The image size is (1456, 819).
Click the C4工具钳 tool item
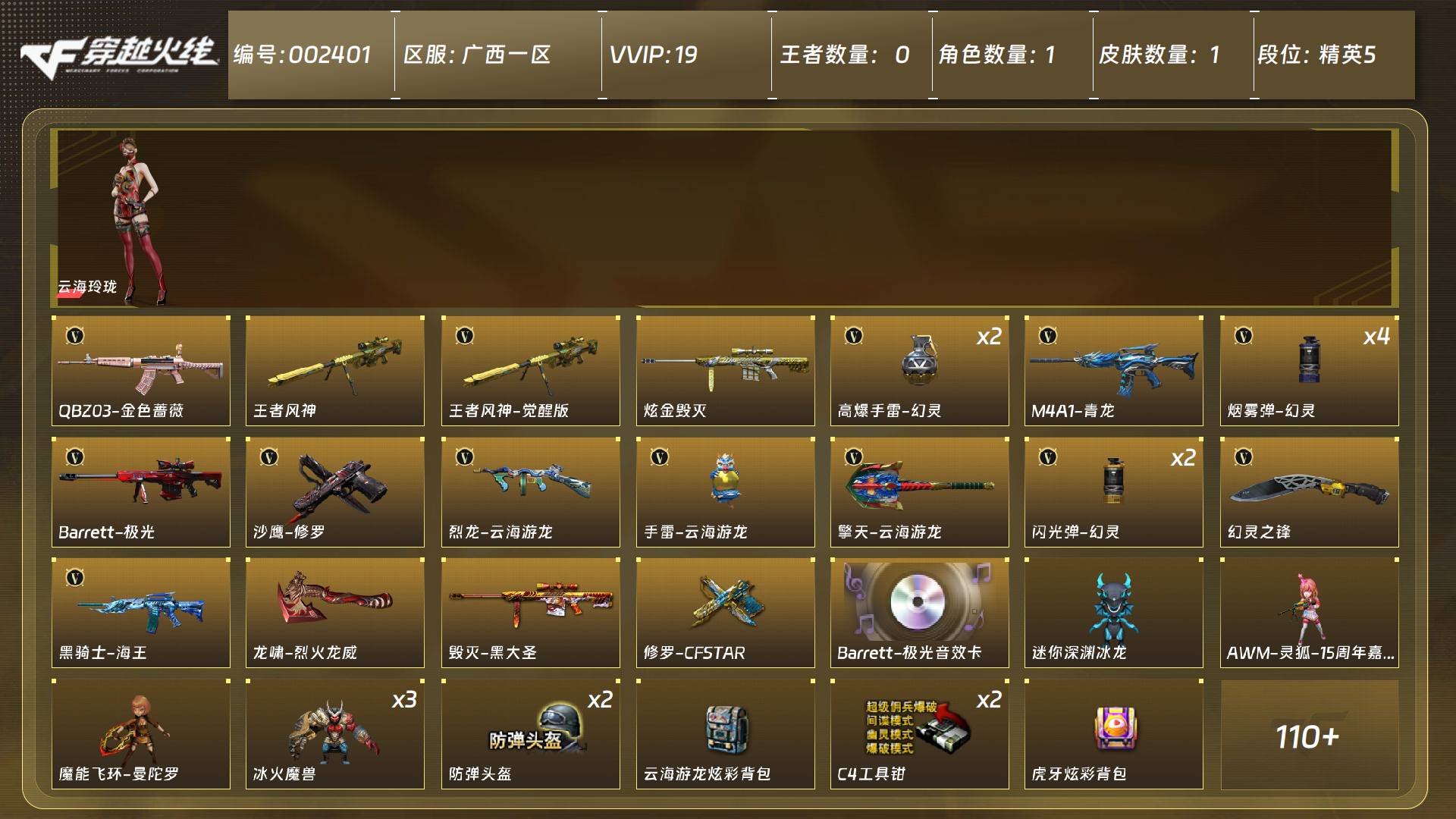coord(919,734)
